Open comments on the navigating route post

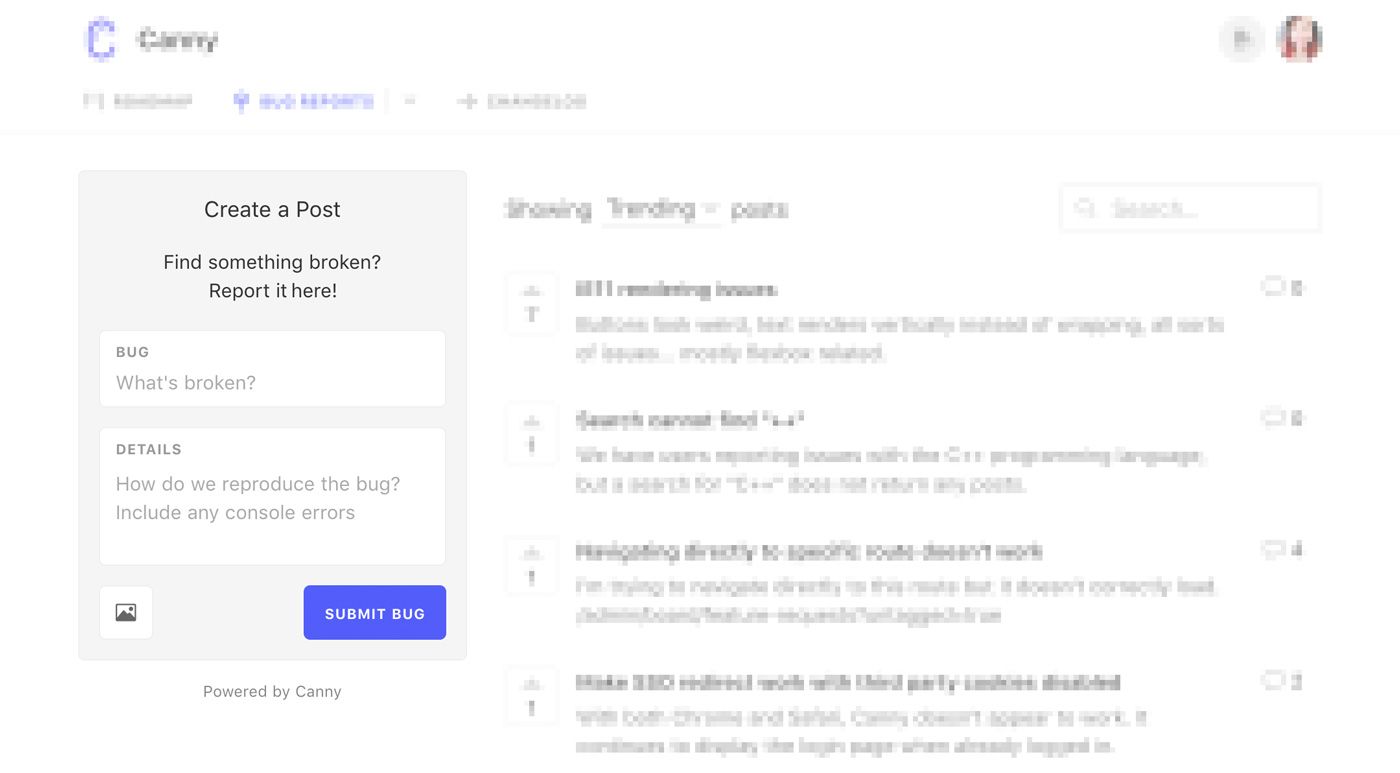[1282, 550]
